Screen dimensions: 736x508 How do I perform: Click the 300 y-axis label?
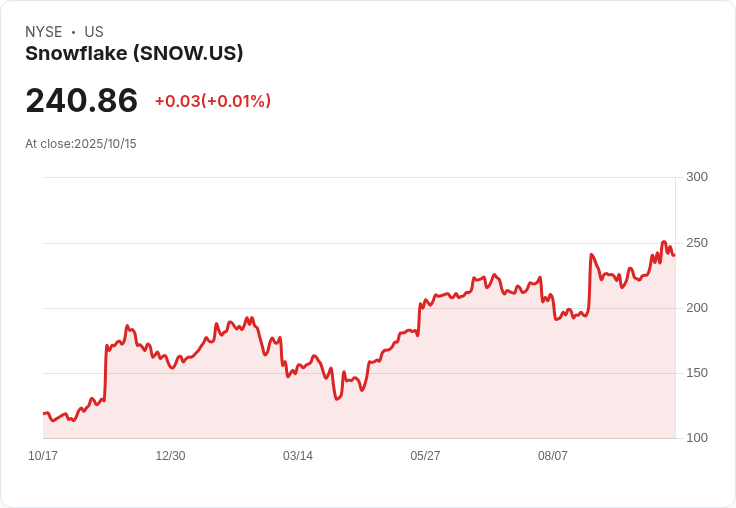[696, 177]
